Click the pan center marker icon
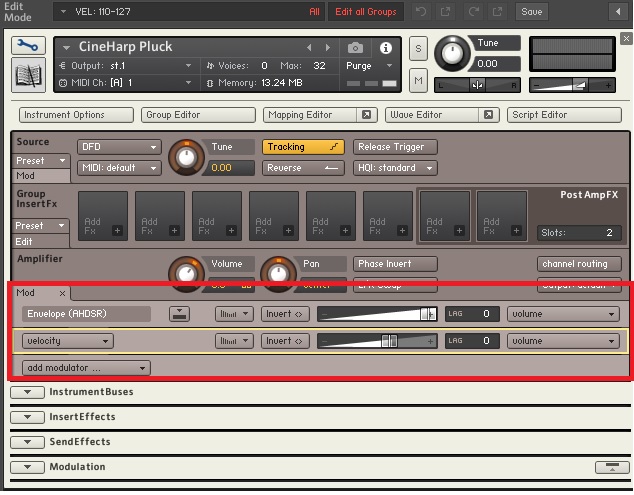This screenshot has height=495, width=634. click(477, 85)
